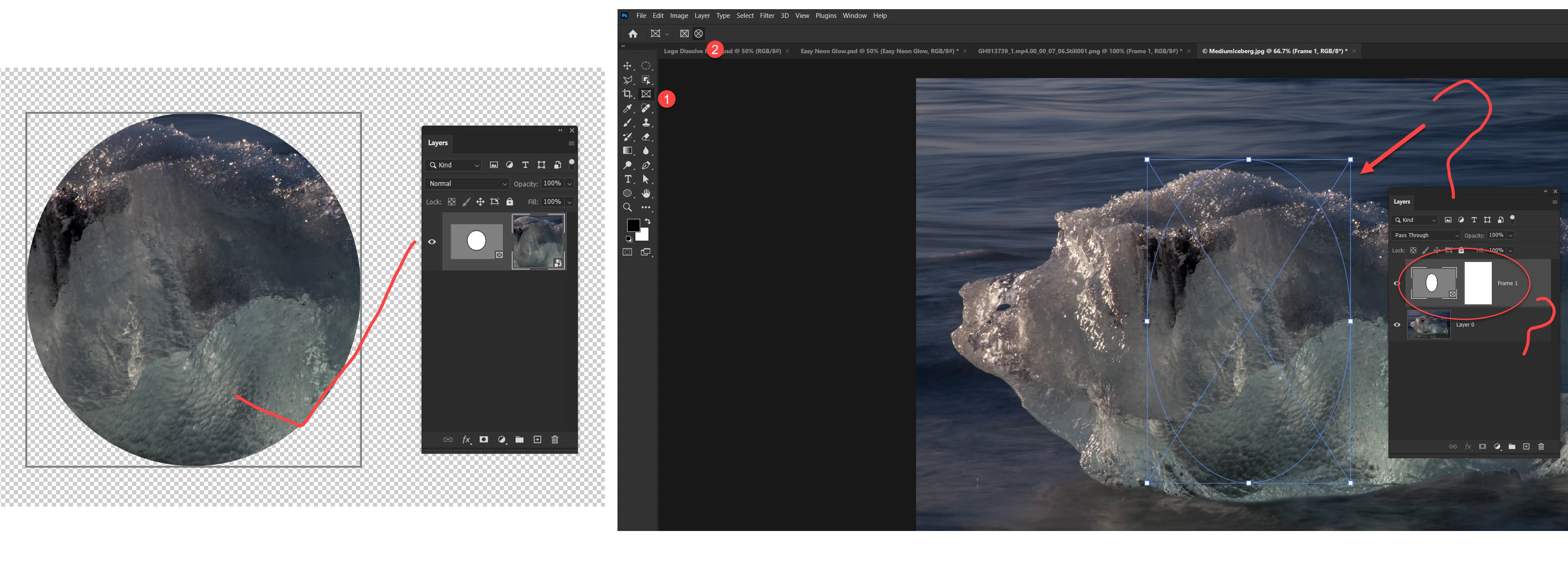The height and width of the screenshot is (565, 1568).
Task: Activate the Hand tool
Action: pyautogui.click(x=646, y=194)
